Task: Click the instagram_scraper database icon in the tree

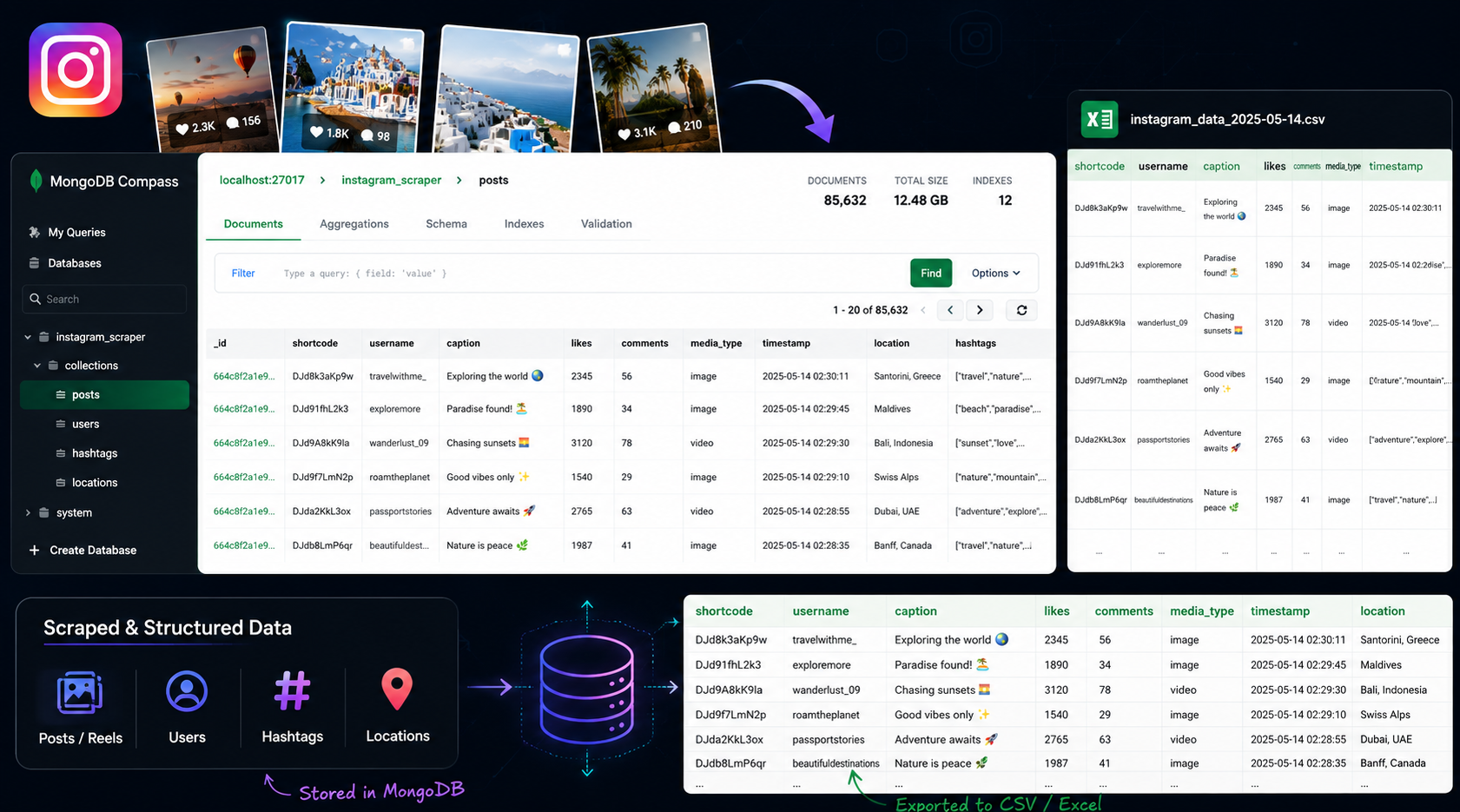Action: (x=44, y=336)
